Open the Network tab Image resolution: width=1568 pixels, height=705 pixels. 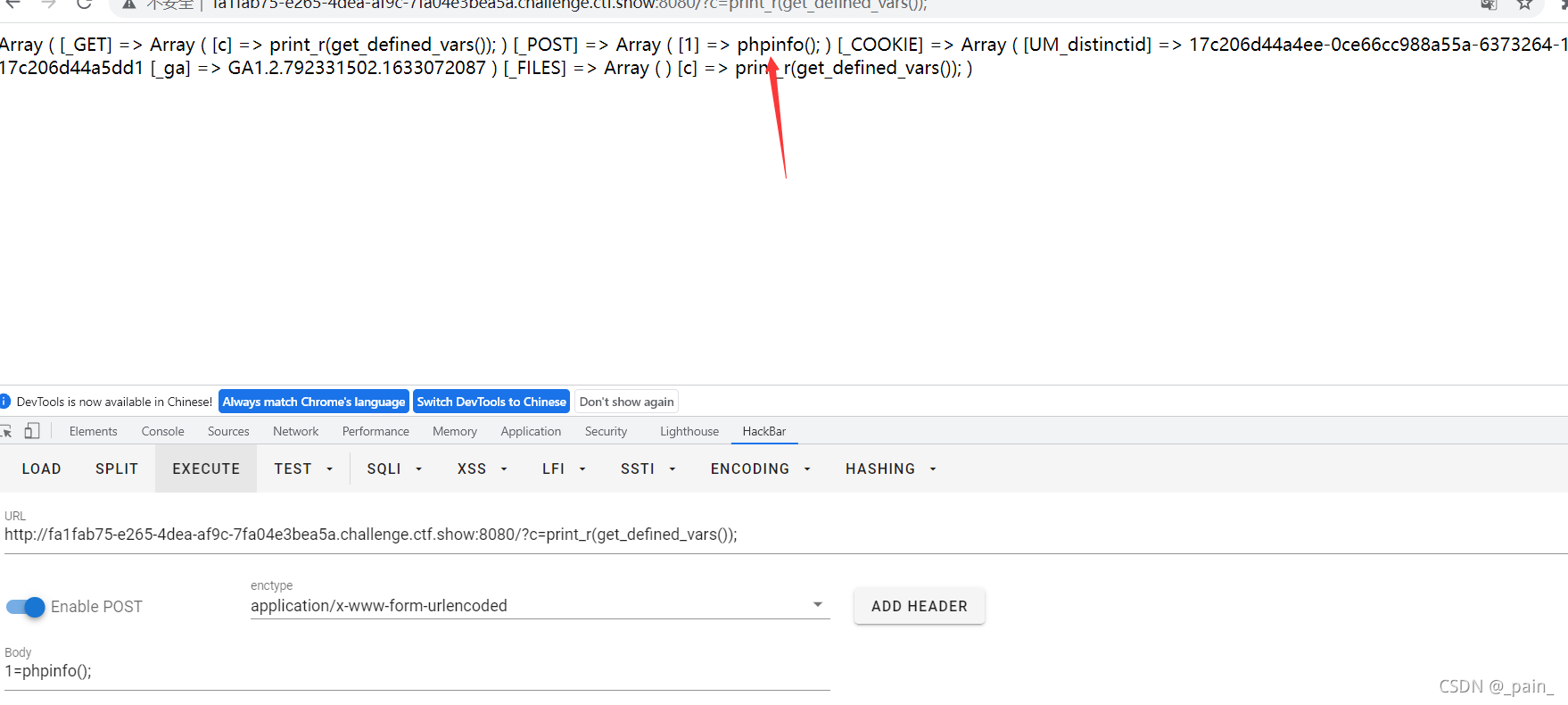[295, 431]
